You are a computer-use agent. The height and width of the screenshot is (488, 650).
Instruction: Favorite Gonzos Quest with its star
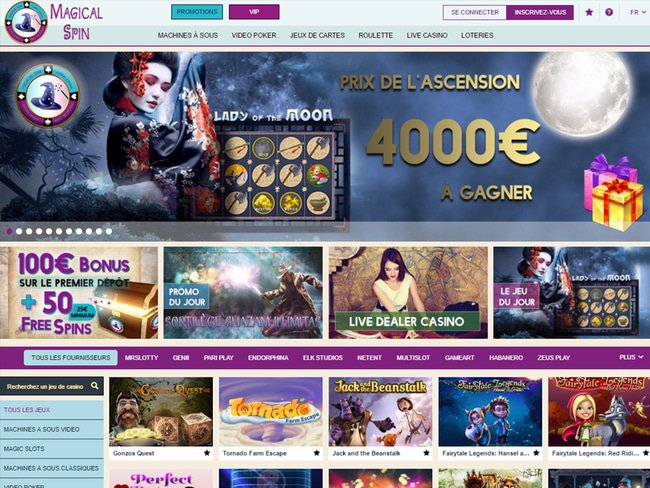pyautogui.click(x=206, y=453)
